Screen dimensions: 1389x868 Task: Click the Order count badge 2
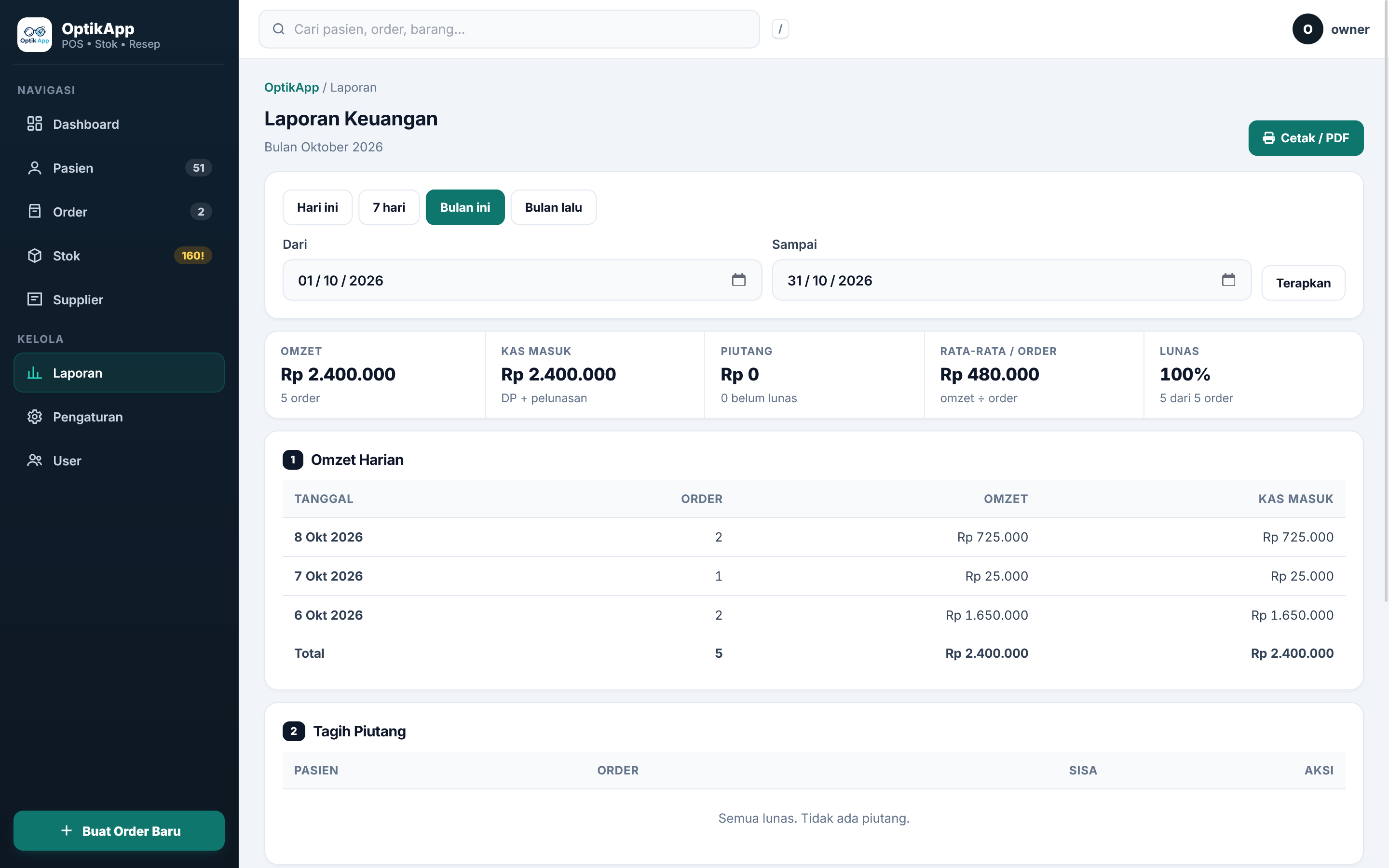tap(201, 212)
